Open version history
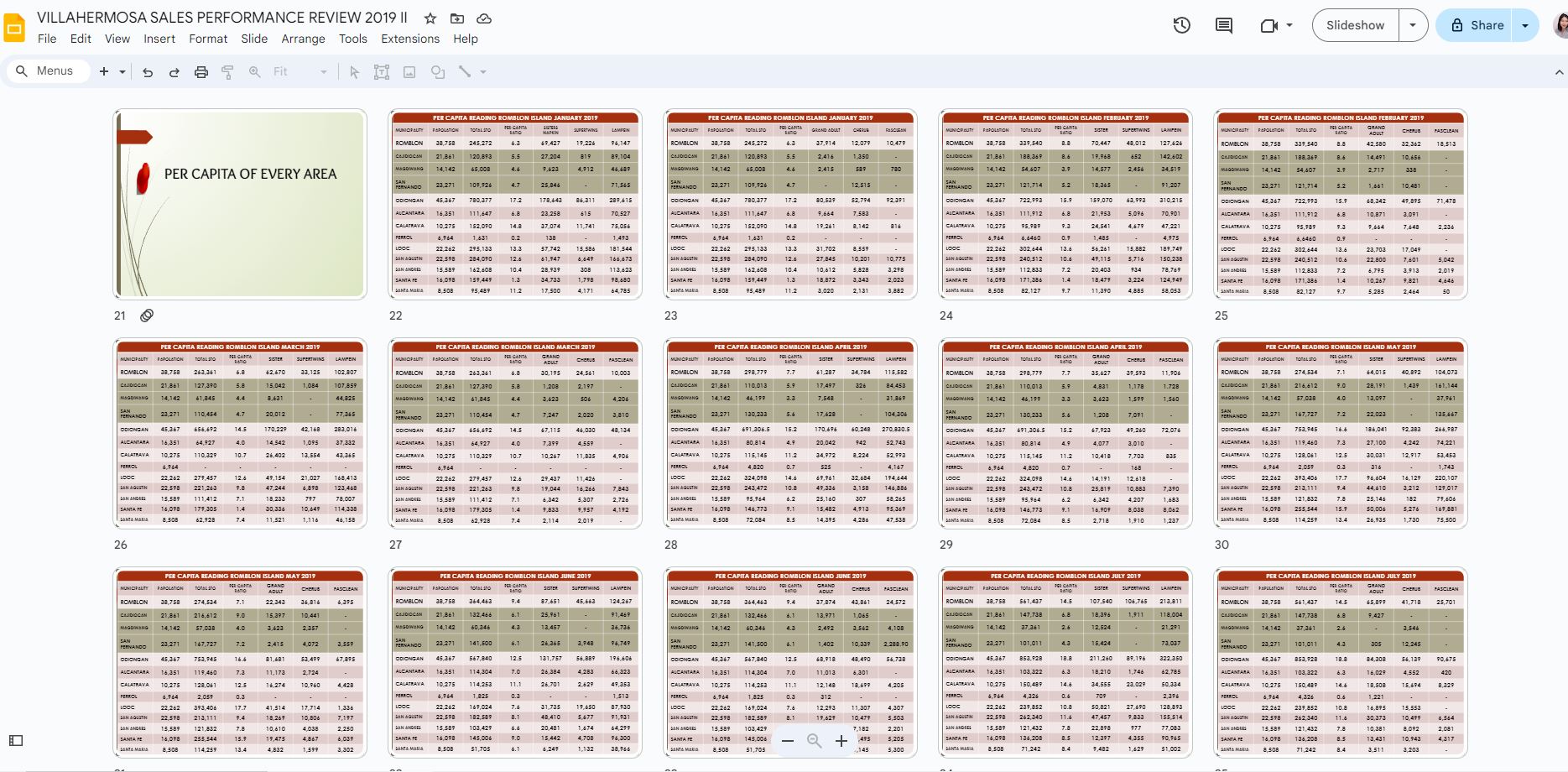1568x772 pixels. pos(1182,25)
